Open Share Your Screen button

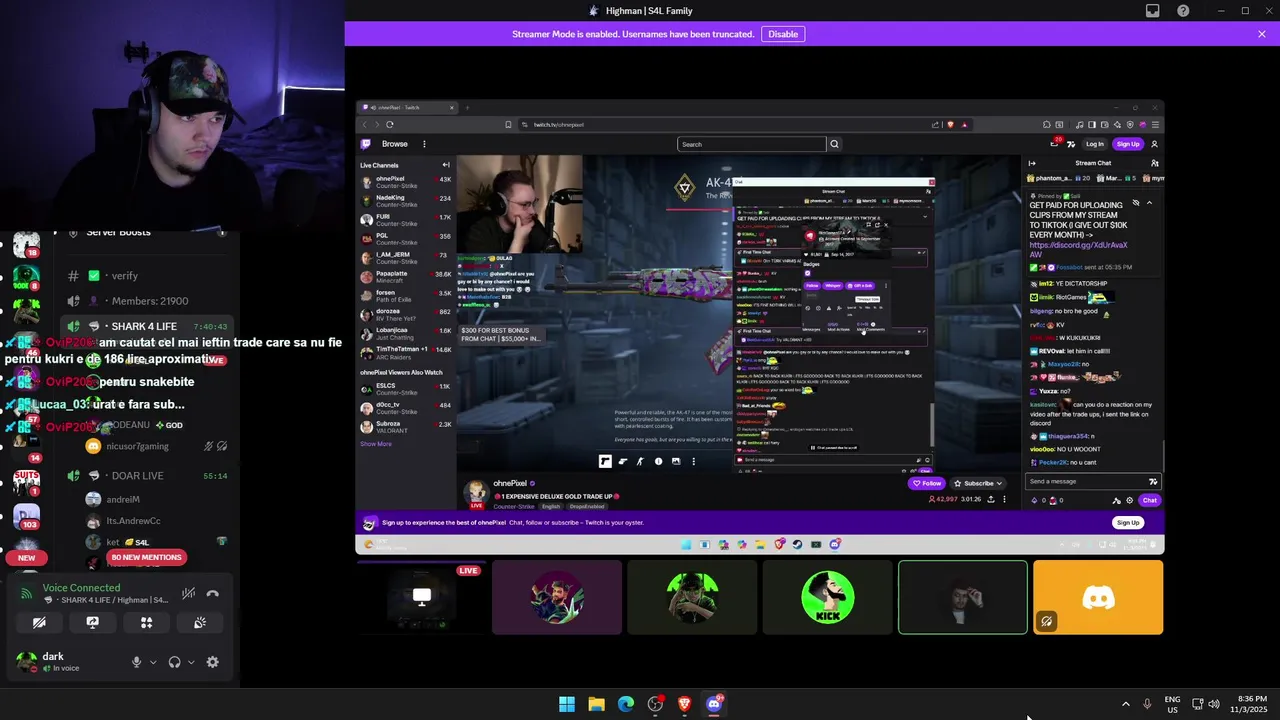(93, 622)
